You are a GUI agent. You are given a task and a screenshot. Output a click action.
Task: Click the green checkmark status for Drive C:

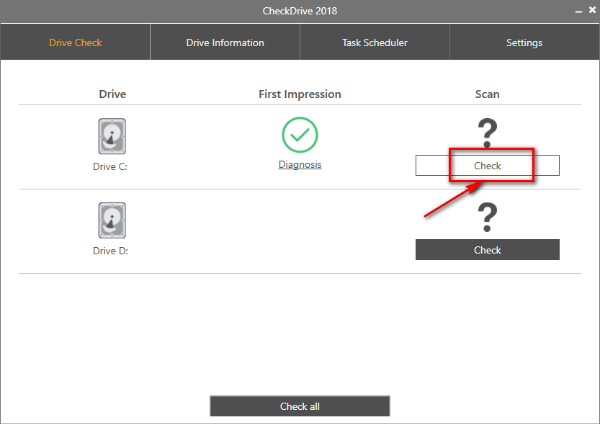pos(300,135)
